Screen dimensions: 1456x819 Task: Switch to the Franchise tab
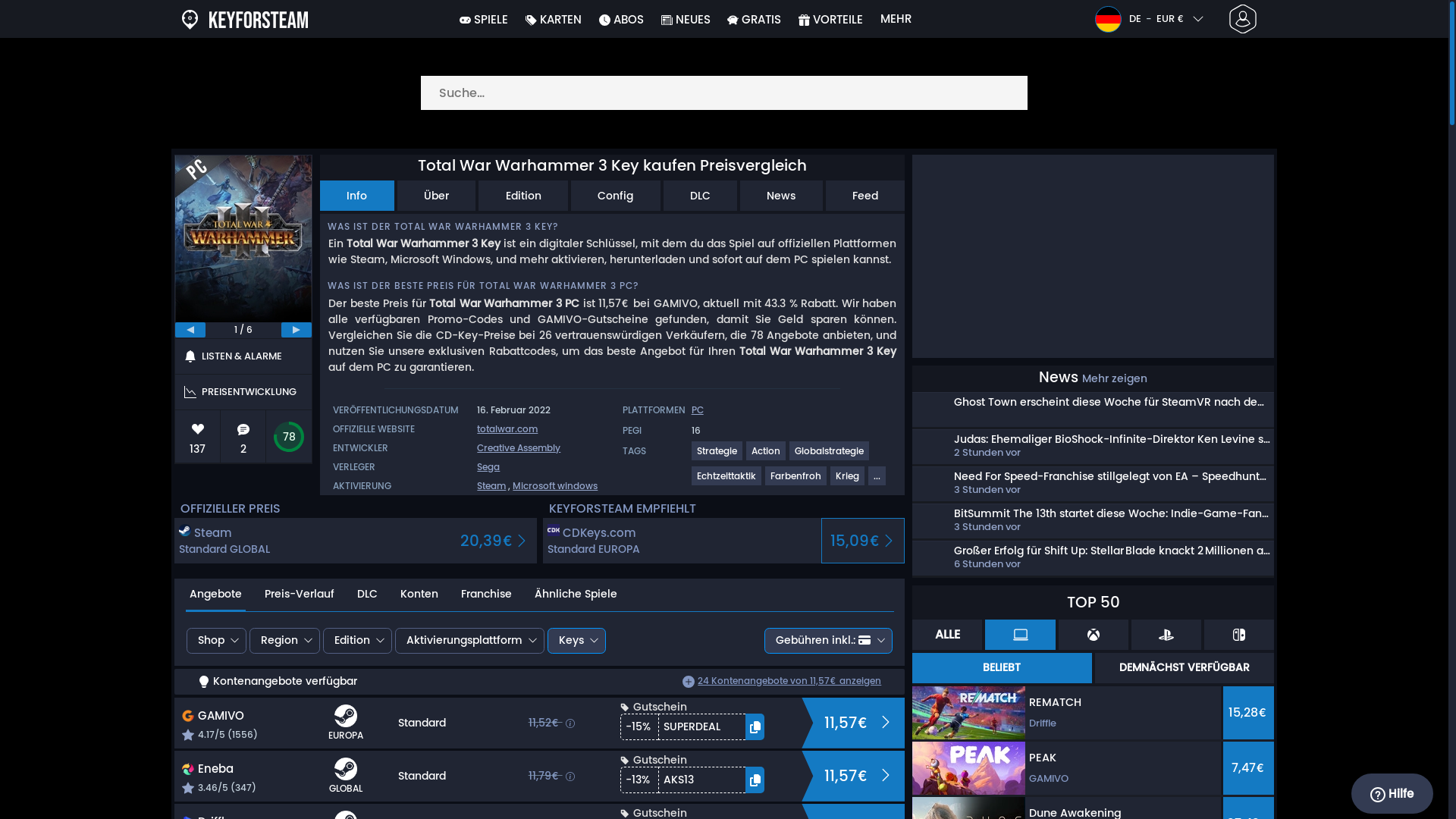(x=486, y=595)
